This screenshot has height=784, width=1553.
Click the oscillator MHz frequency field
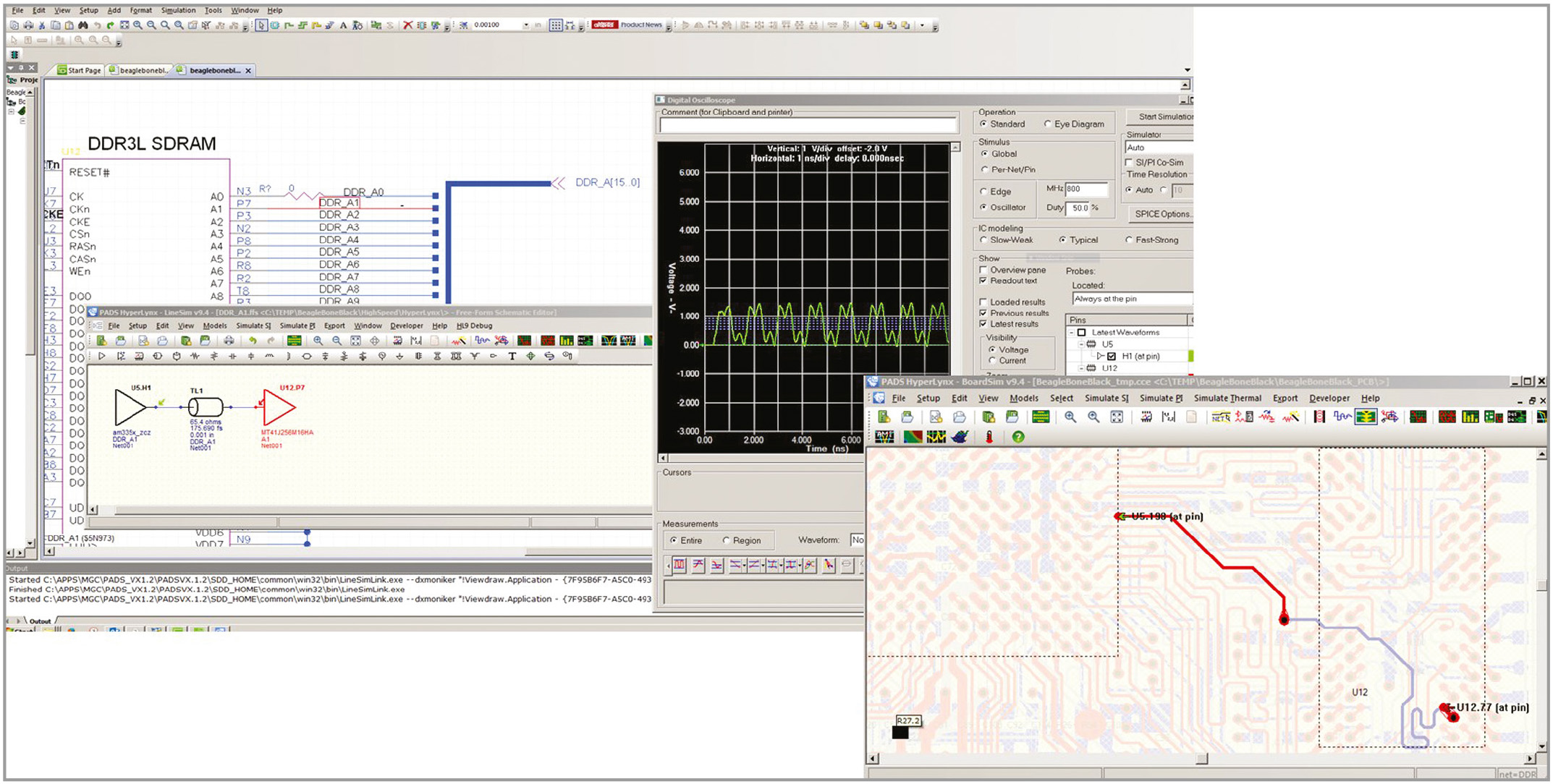[x=1086, y=189]
